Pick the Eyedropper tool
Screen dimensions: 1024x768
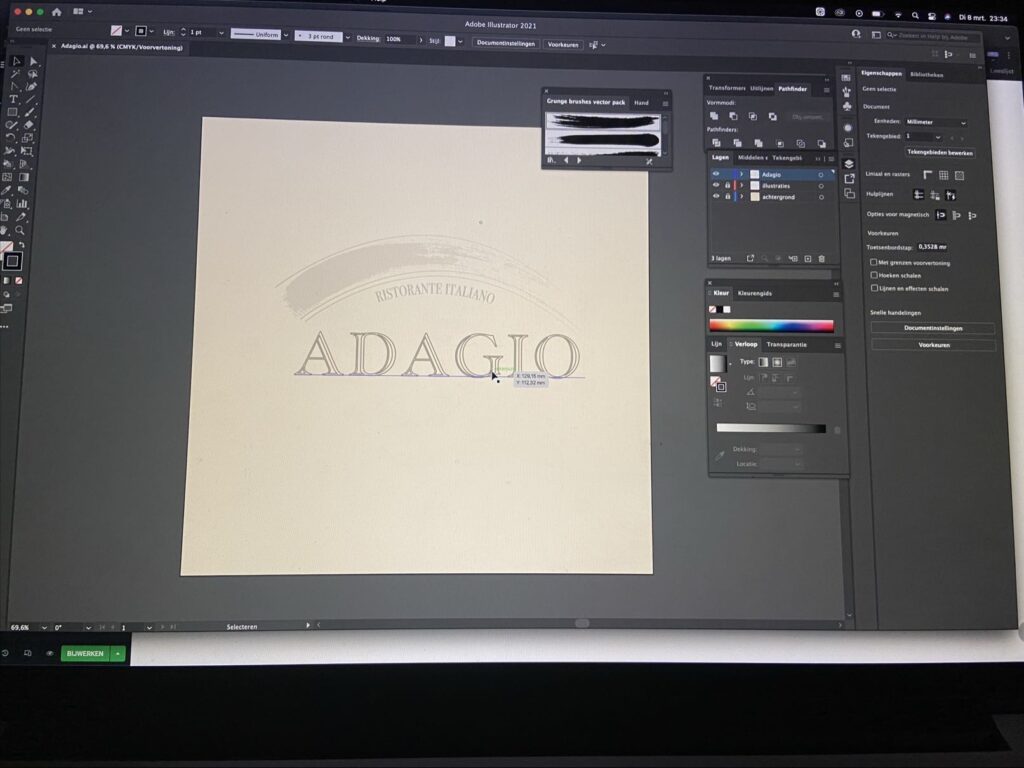(x=7, y=190)
